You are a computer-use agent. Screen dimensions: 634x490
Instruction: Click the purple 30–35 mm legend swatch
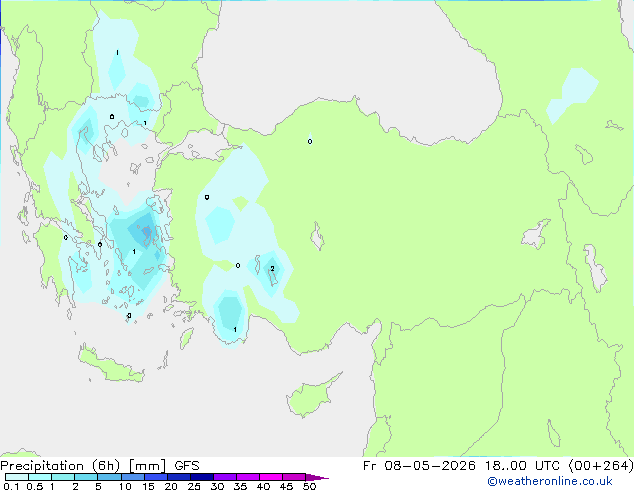tap(225, 477)
